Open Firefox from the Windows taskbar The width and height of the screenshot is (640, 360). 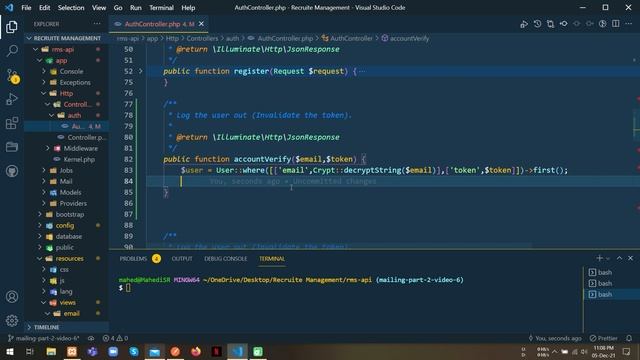tap(196, 351)
